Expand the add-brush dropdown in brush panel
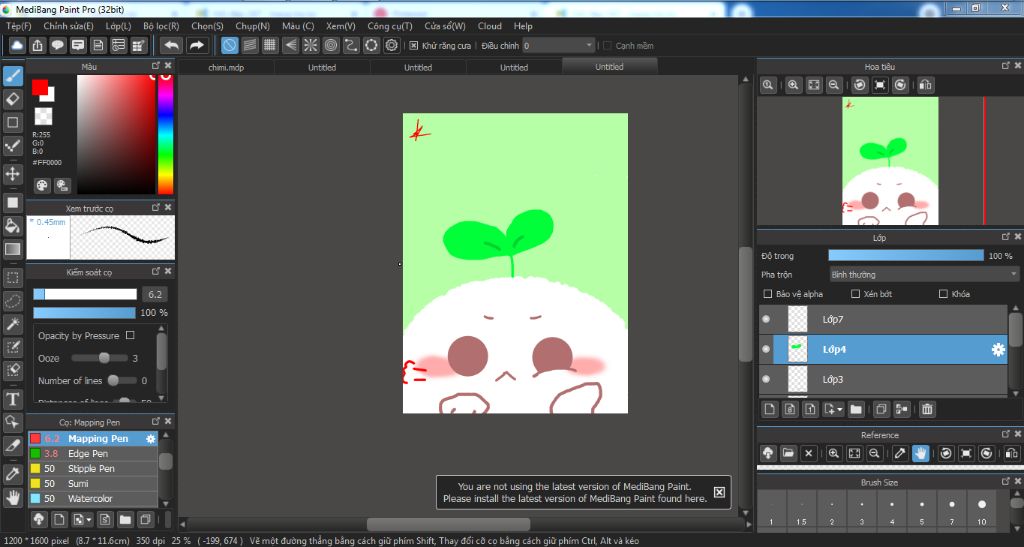The width and height of the screenshot is (1024, 547). 89,520
